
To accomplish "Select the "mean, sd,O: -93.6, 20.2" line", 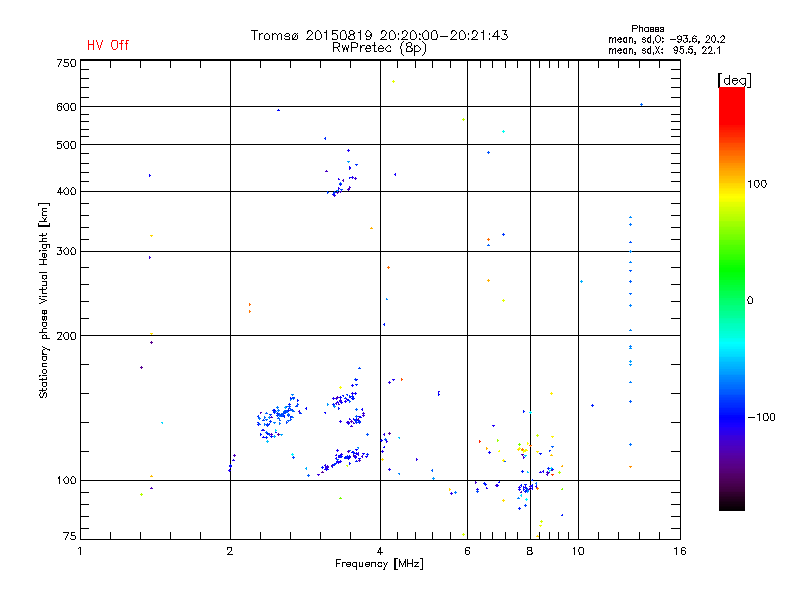I will point(666,40).
